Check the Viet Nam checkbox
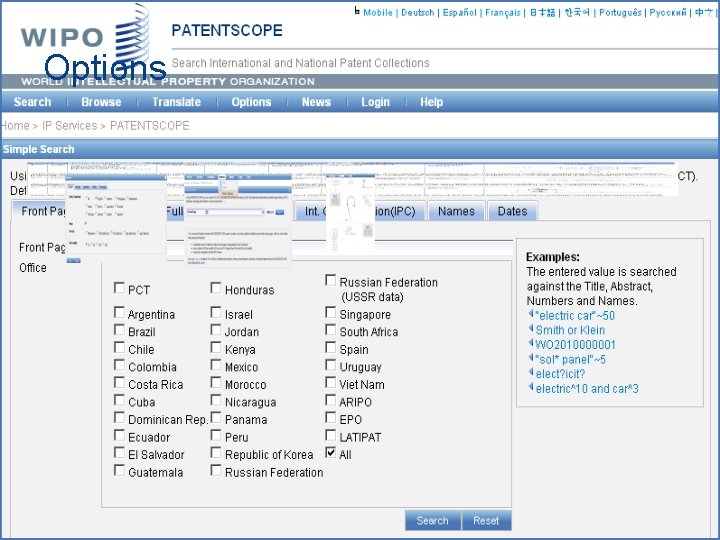The width and height of the screenshot is (720, 540). pos(331,382)
